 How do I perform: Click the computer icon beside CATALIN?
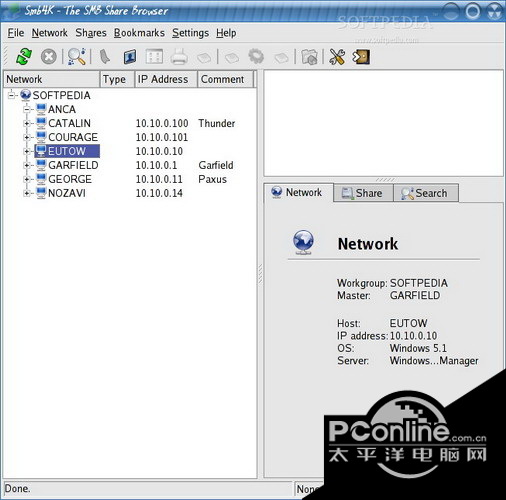point(41,123)
